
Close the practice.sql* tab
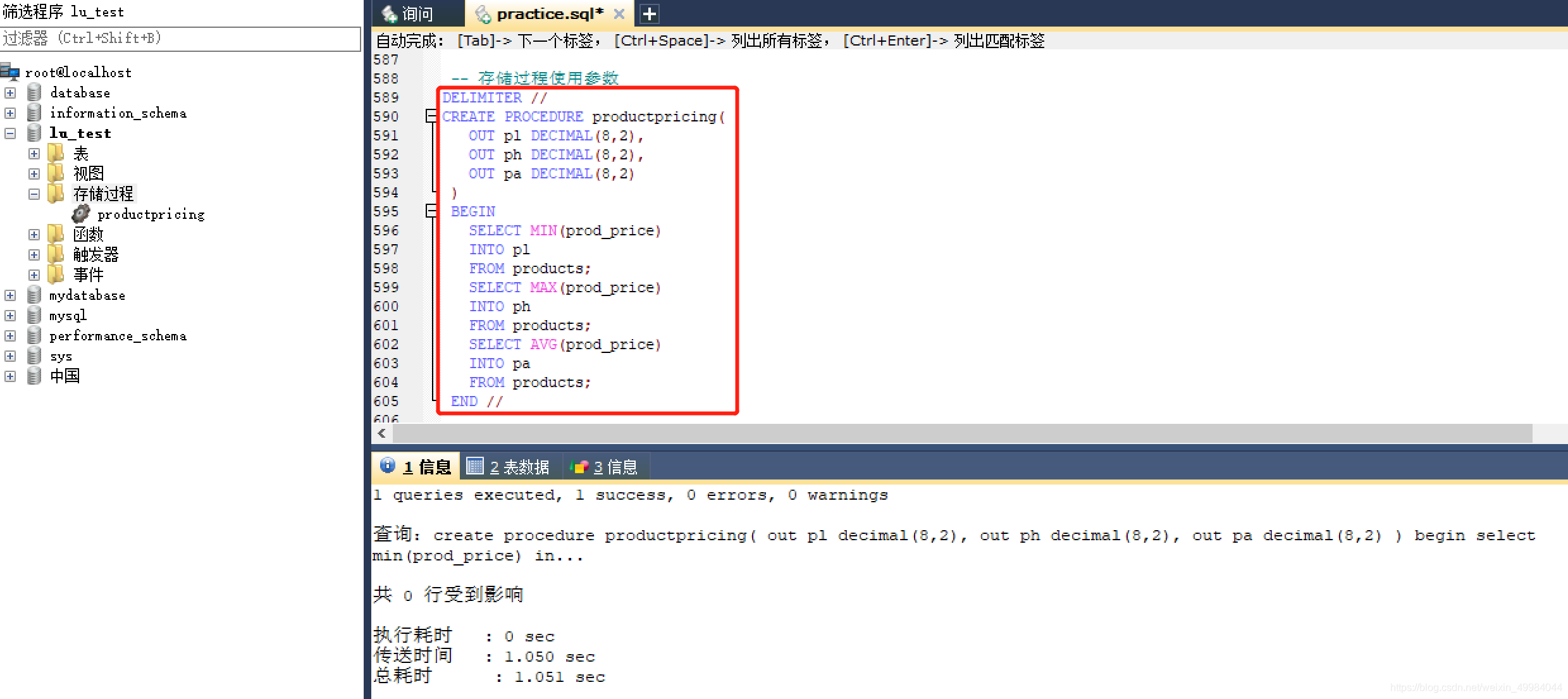pyautogui.click(x=619, y=14)
